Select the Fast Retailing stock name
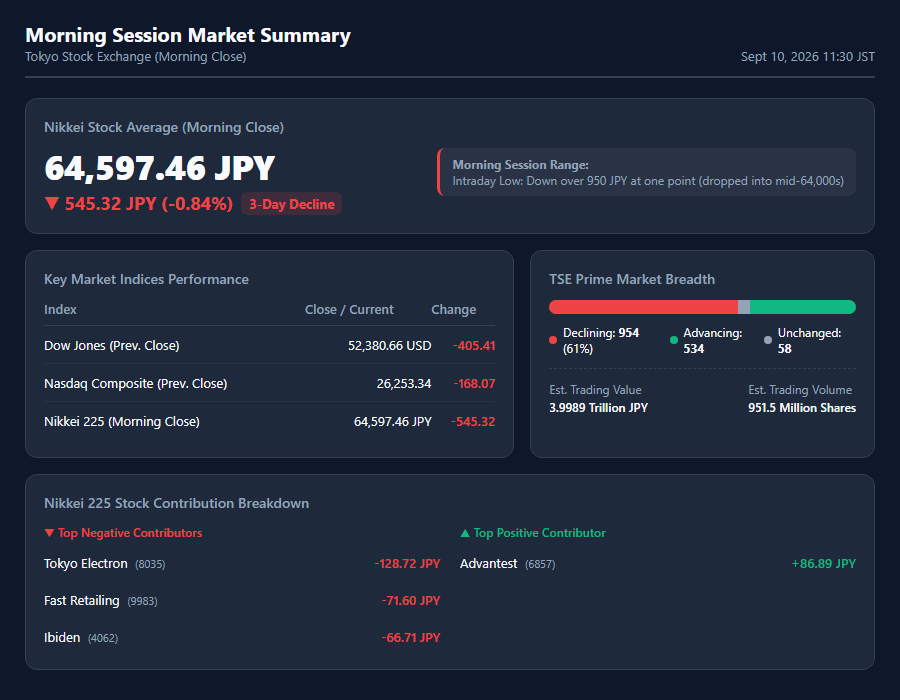 click(82, 601)
